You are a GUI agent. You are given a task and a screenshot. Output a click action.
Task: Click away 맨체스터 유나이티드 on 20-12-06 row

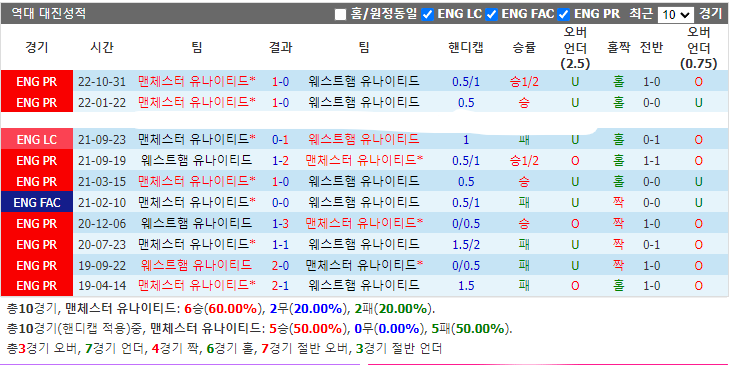coord(364,223)
